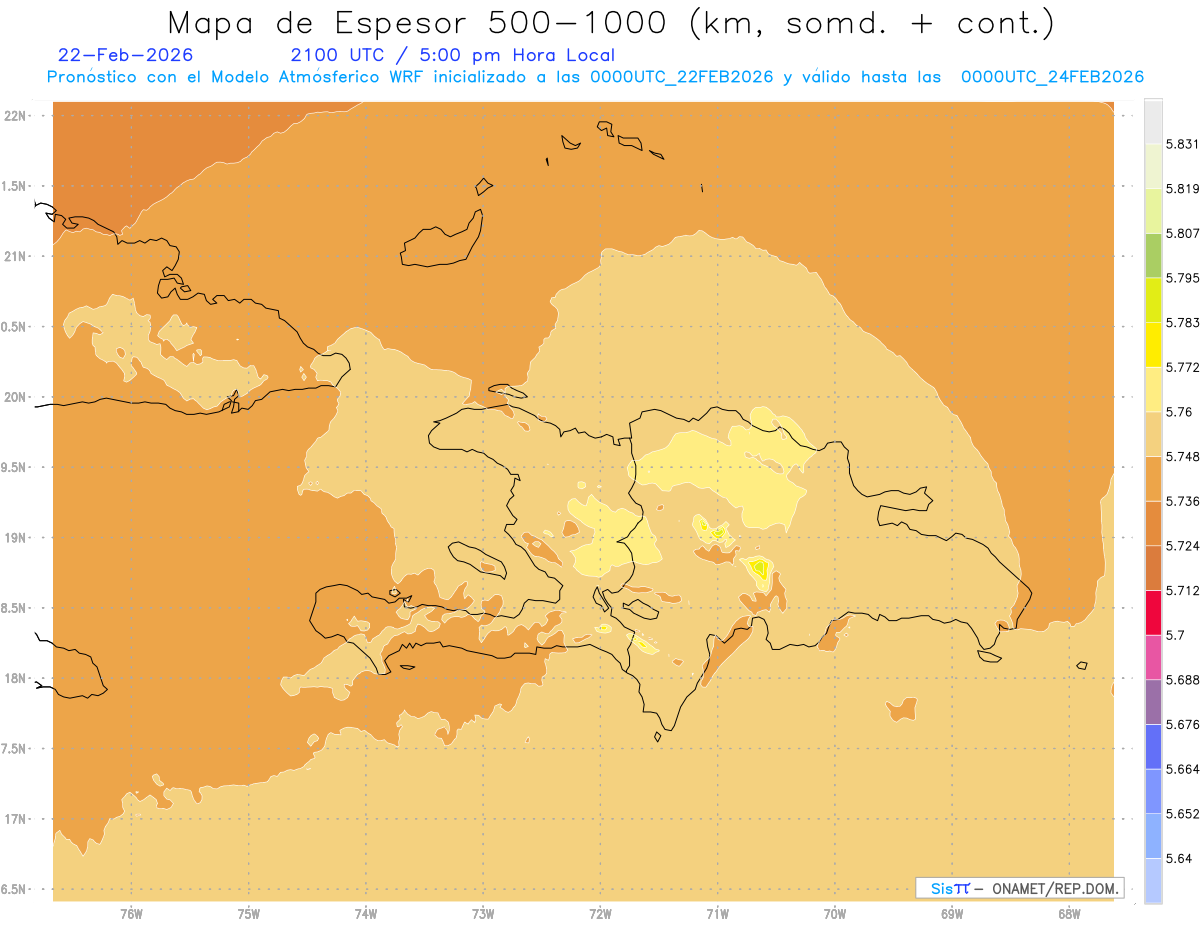The image size is (1200, 927).
Task: Click the 7.5N latitude label
Action: (14, 749)
